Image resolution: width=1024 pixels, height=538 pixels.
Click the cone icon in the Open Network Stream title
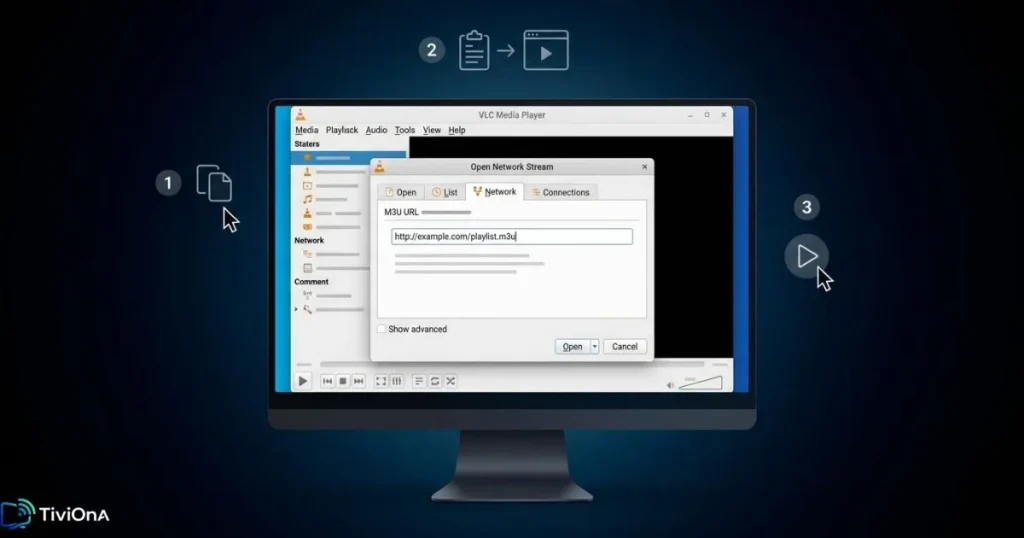click(x=379, y=167)
